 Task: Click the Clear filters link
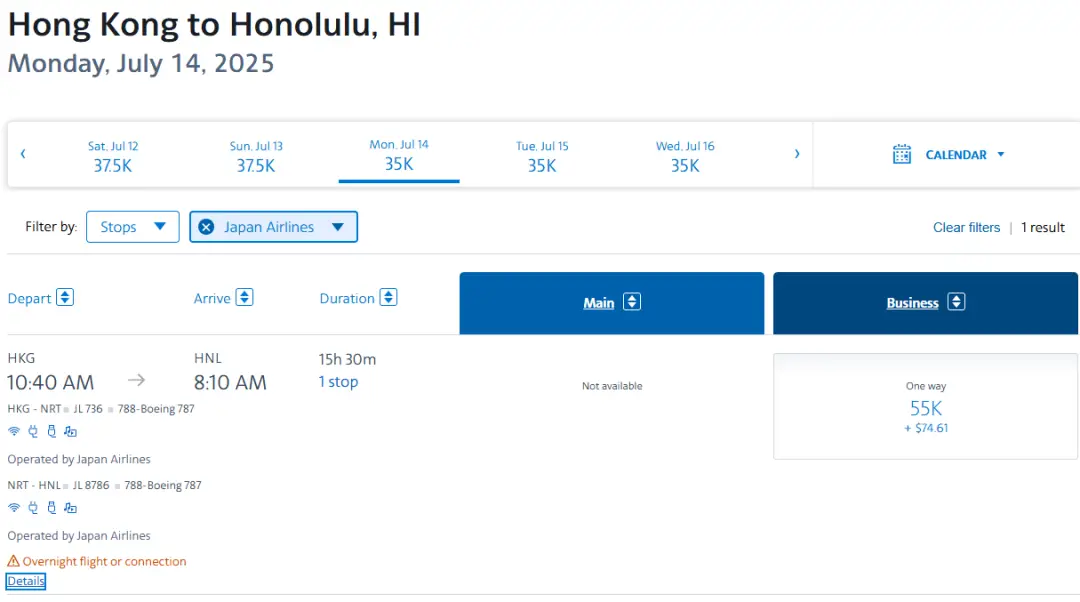coord(966,227)
